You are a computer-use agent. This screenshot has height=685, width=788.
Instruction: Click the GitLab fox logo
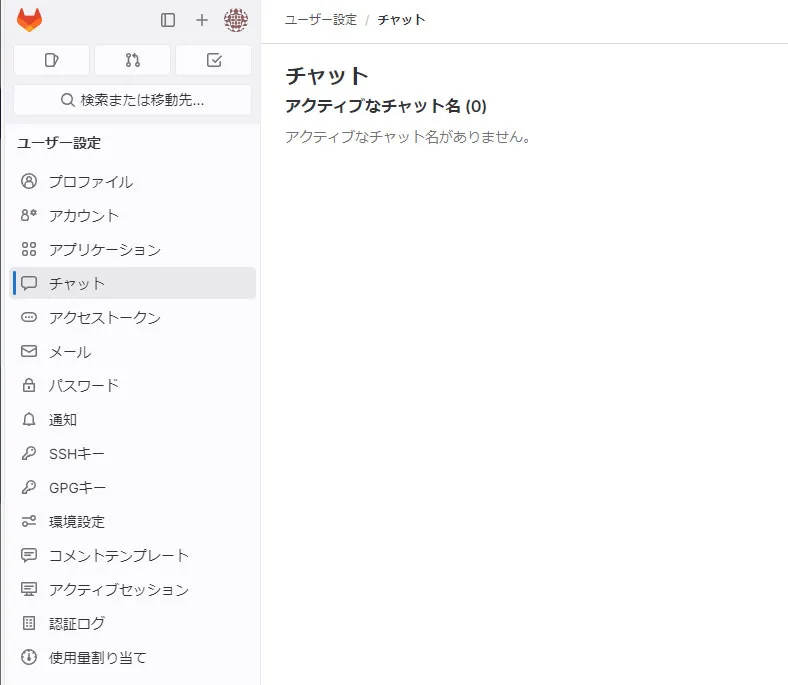tap(30, 20)
